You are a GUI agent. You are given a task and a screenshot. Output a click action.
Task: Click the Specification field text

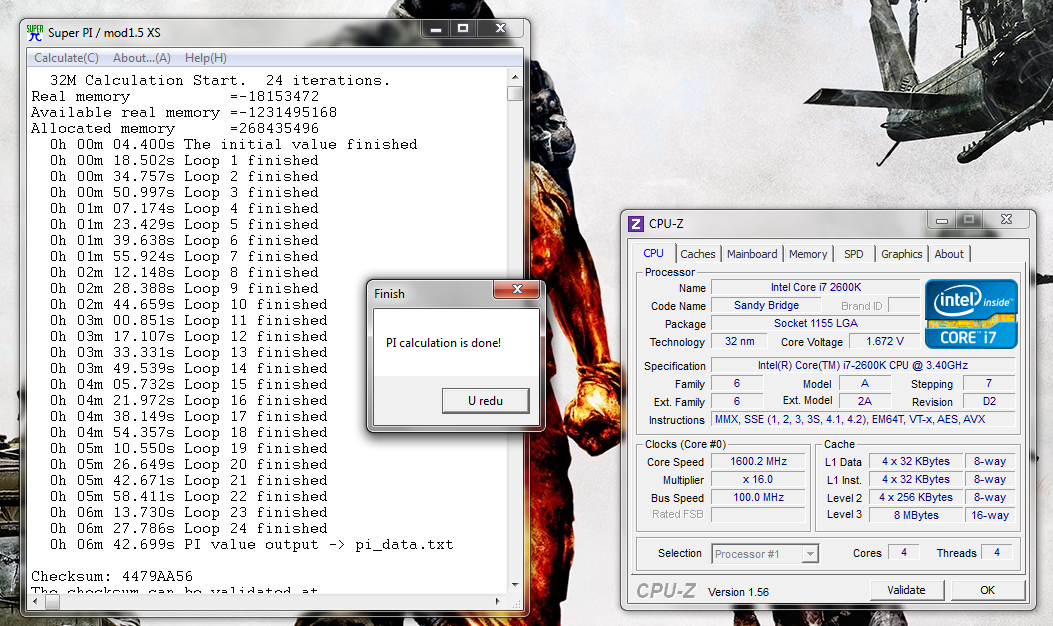[863, 365]
